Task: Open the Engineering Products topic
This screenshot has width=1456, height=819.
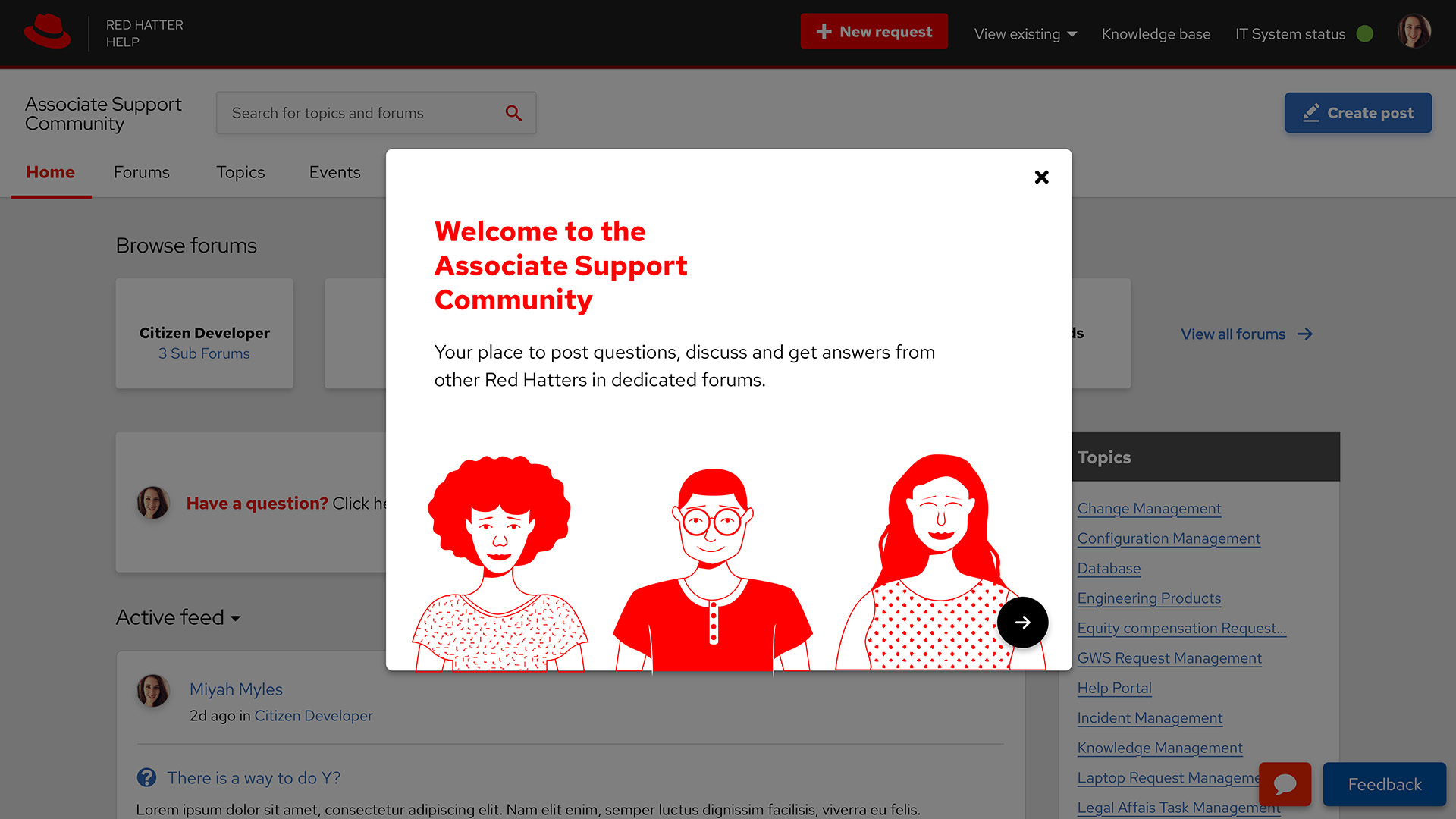Action: coord(1149,598)
